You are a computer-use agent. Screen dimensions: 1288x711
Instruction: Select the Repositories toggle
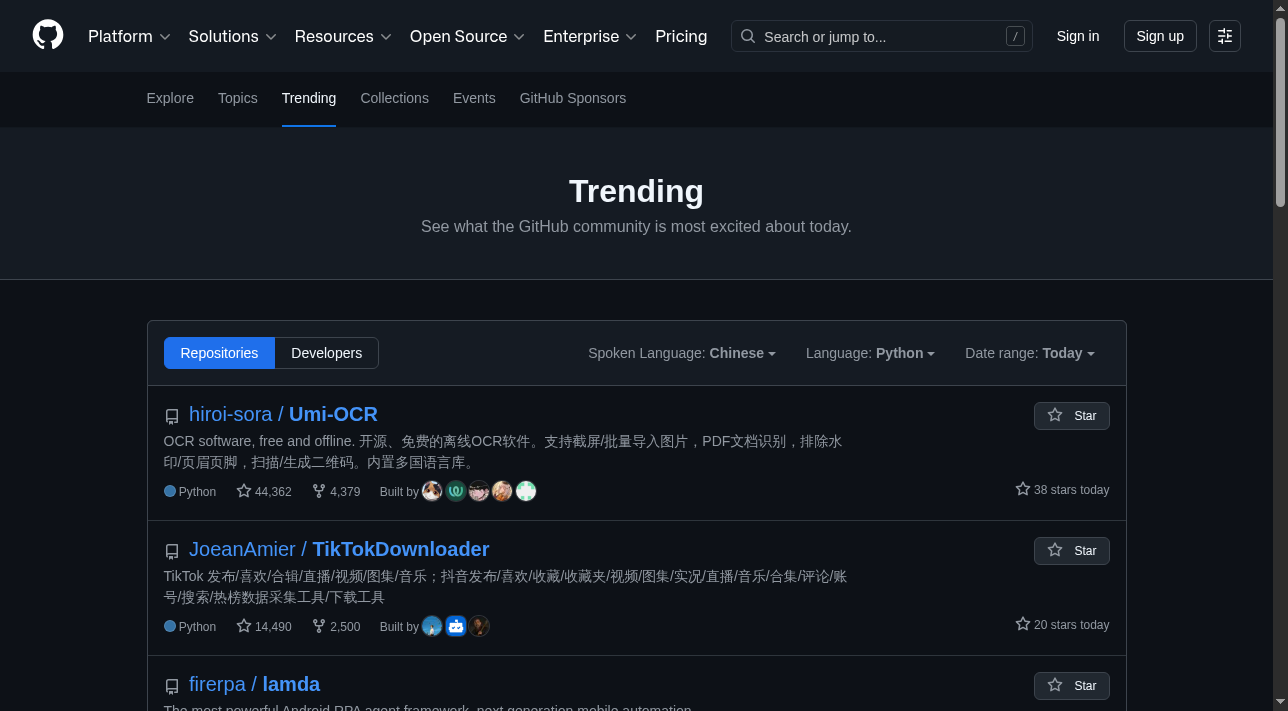coord(219,353)
